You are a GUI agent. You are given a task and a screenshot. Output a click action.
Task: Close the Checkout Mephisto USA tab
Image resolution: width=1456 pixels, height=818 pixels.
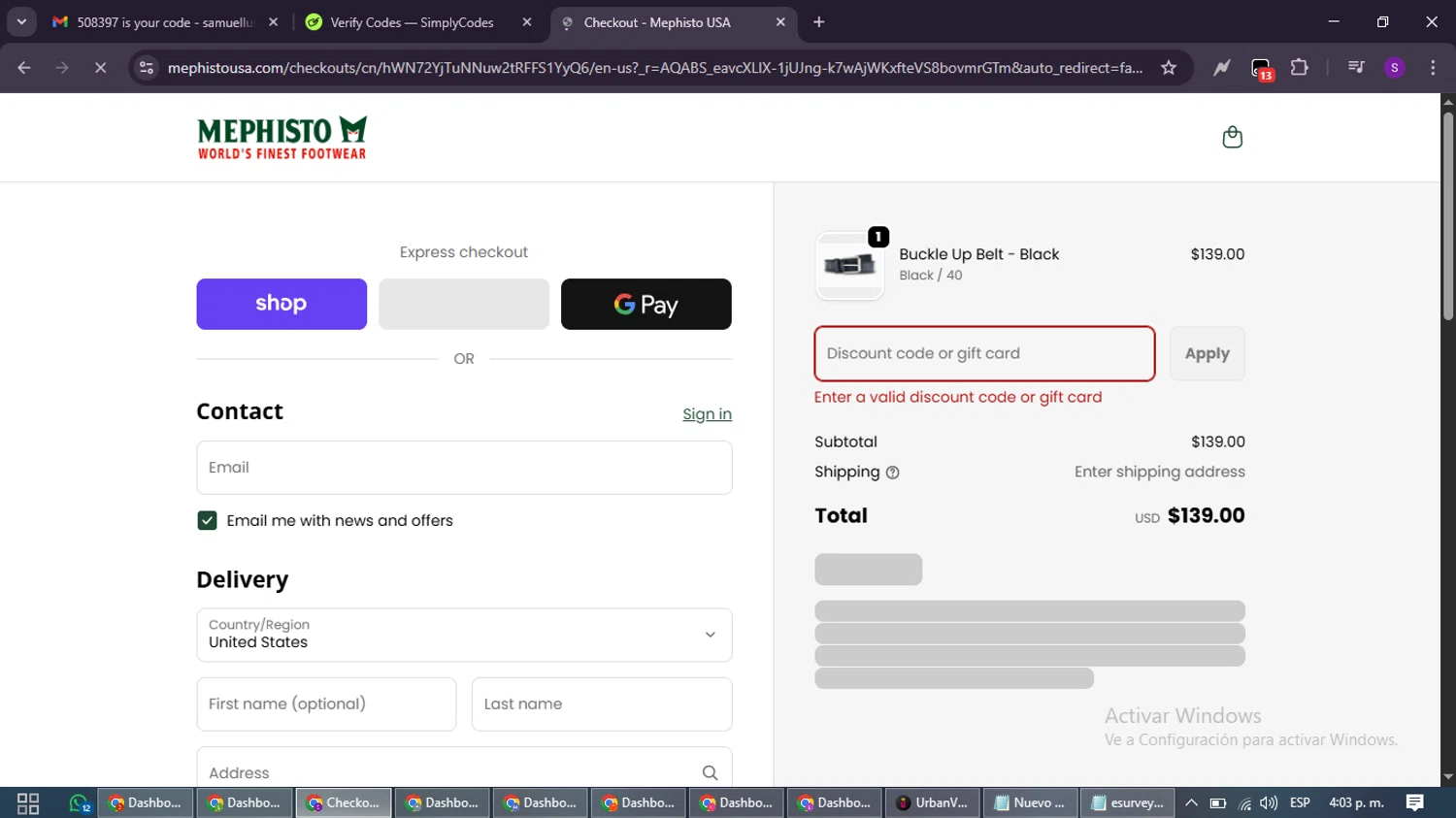780,22
